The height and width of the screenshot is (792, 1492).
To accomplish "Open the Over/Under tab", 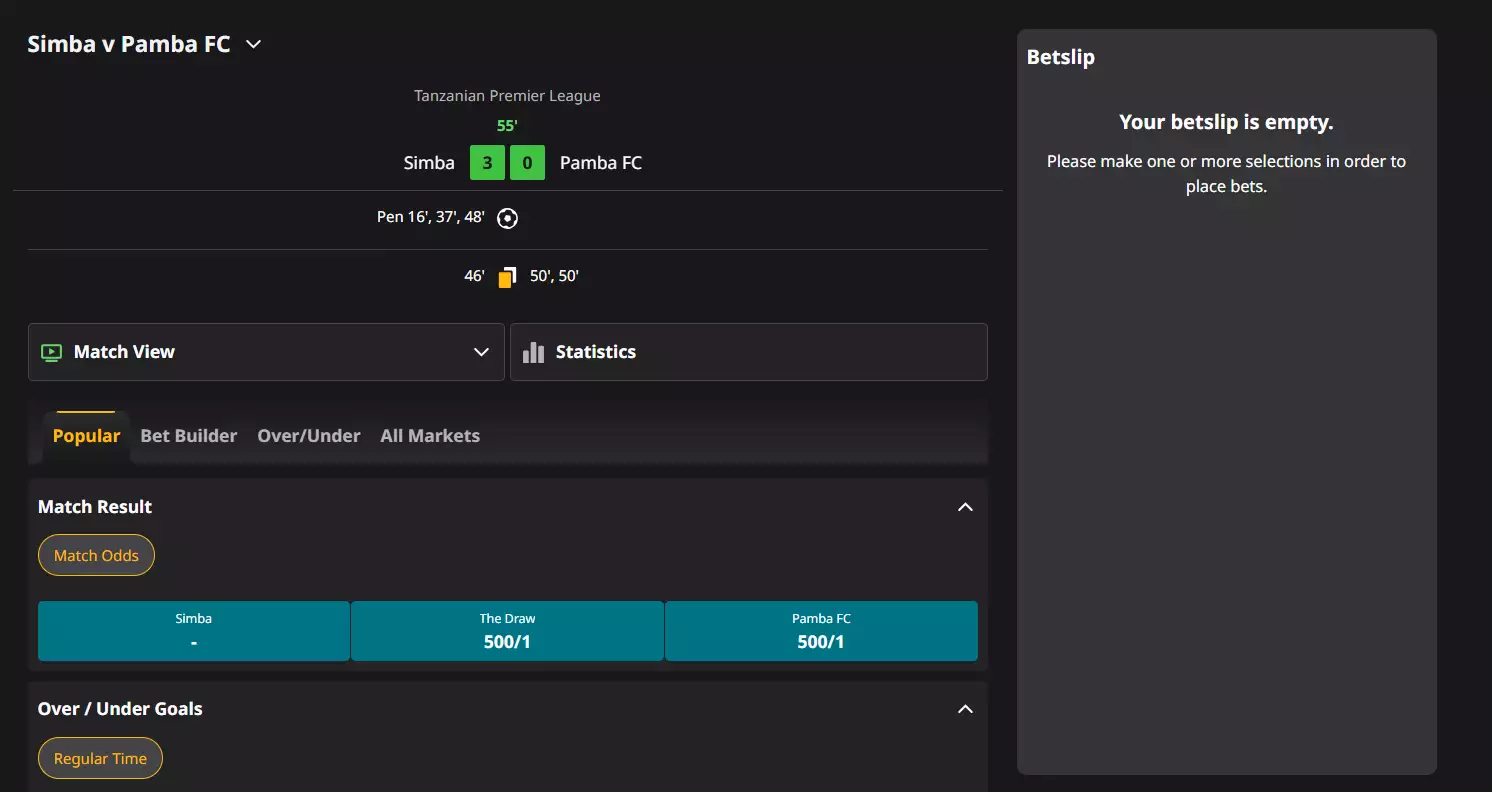I will tap(309, 436).
